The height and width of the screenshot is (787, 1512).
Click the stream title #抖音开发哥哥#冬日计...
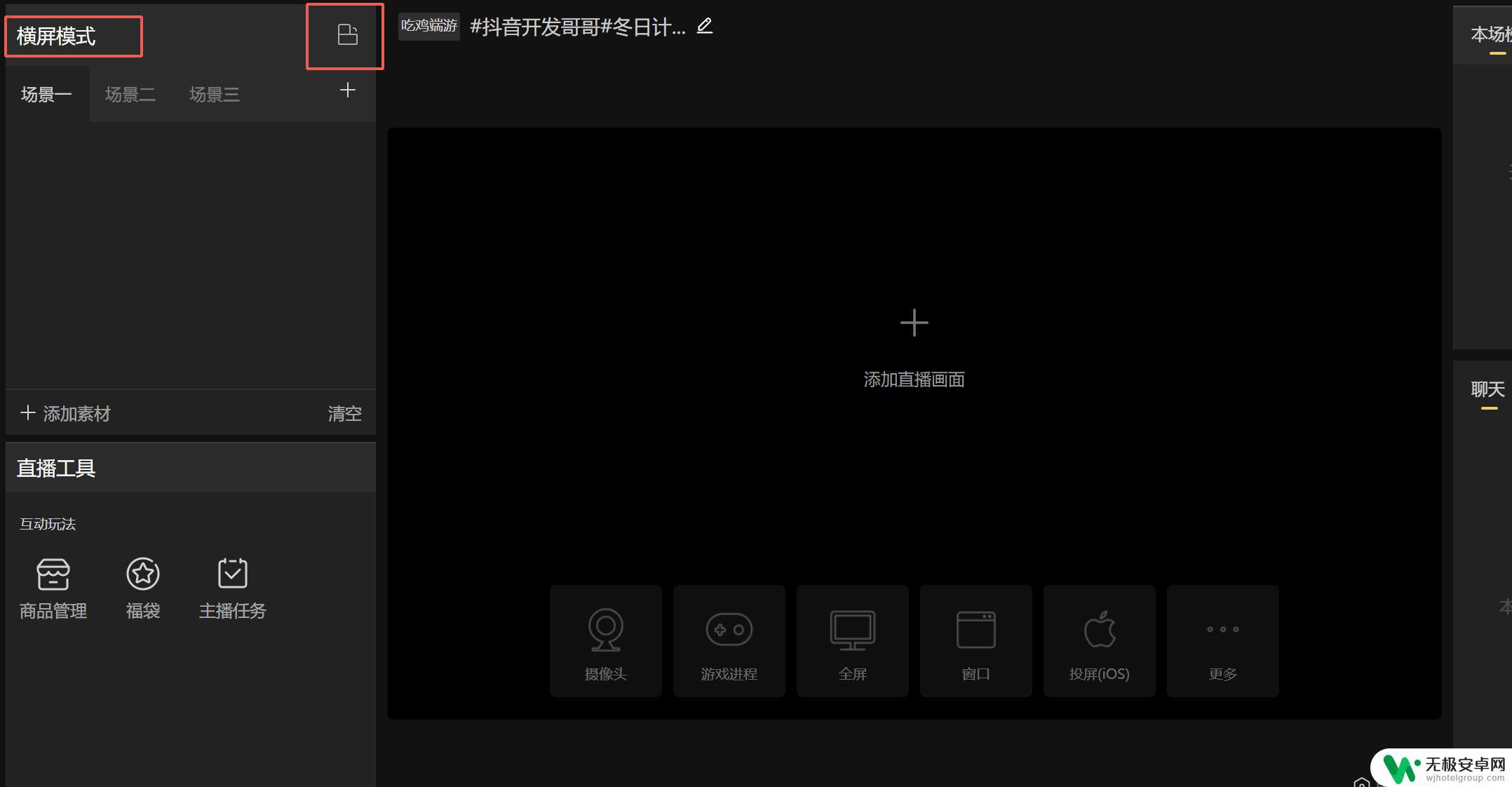click(x=578, y=27)
